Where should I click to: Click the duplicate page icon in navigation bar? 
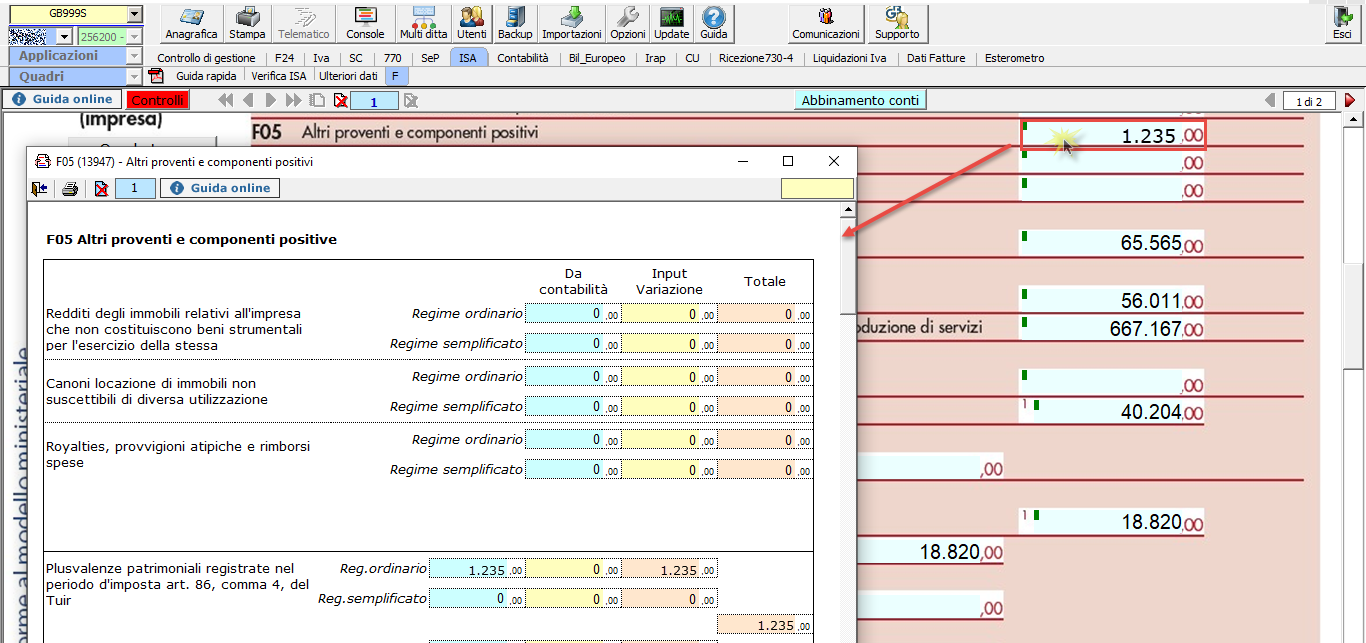[317, 100]
